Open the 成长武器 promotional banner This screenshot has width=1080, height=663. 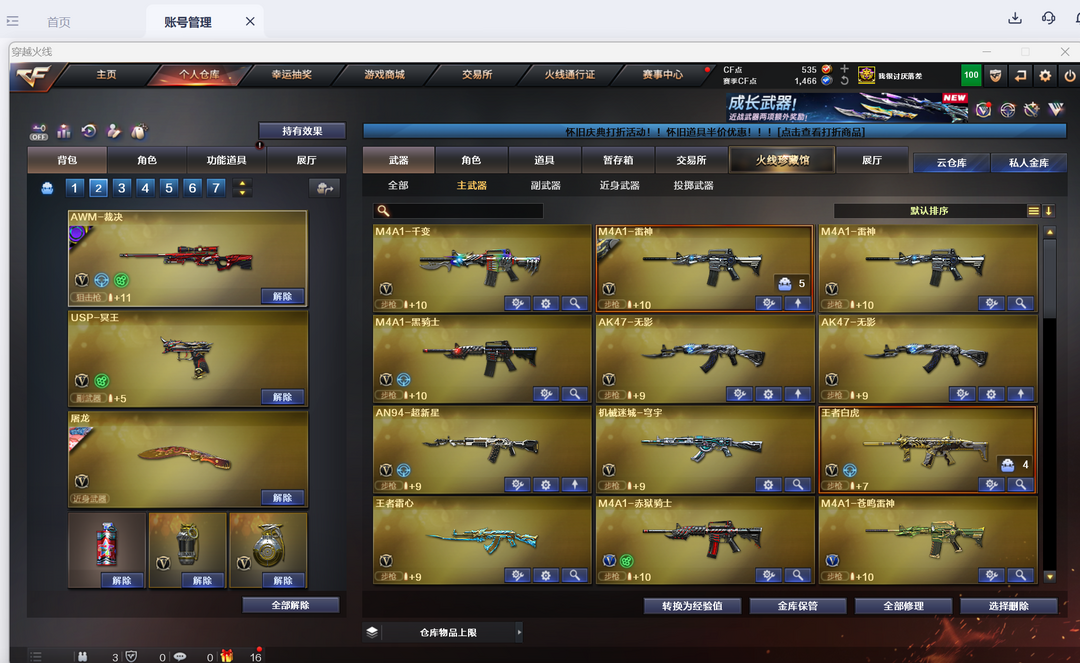tap(847, 107)
